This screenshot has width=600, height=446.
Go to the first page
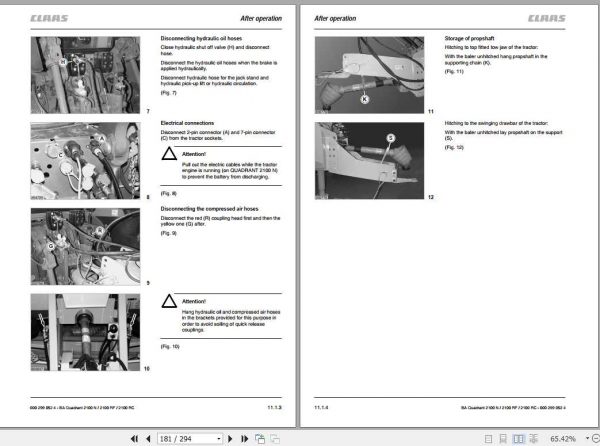134,439
